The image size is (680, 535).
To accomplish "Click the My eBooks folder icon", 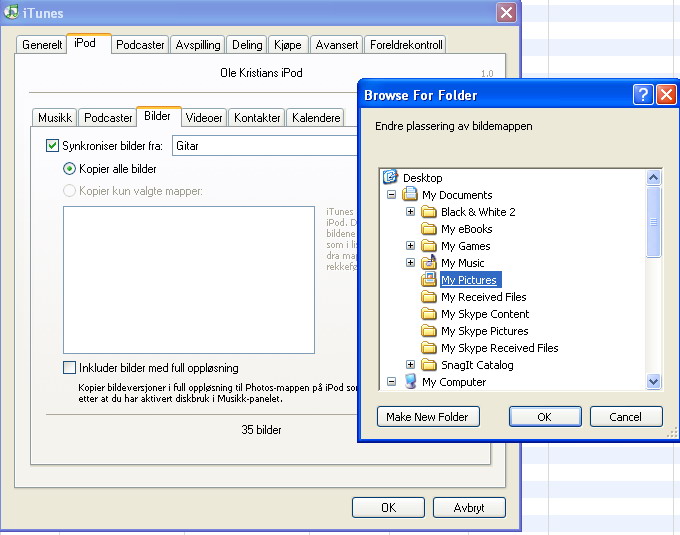I will coord(429,228).
